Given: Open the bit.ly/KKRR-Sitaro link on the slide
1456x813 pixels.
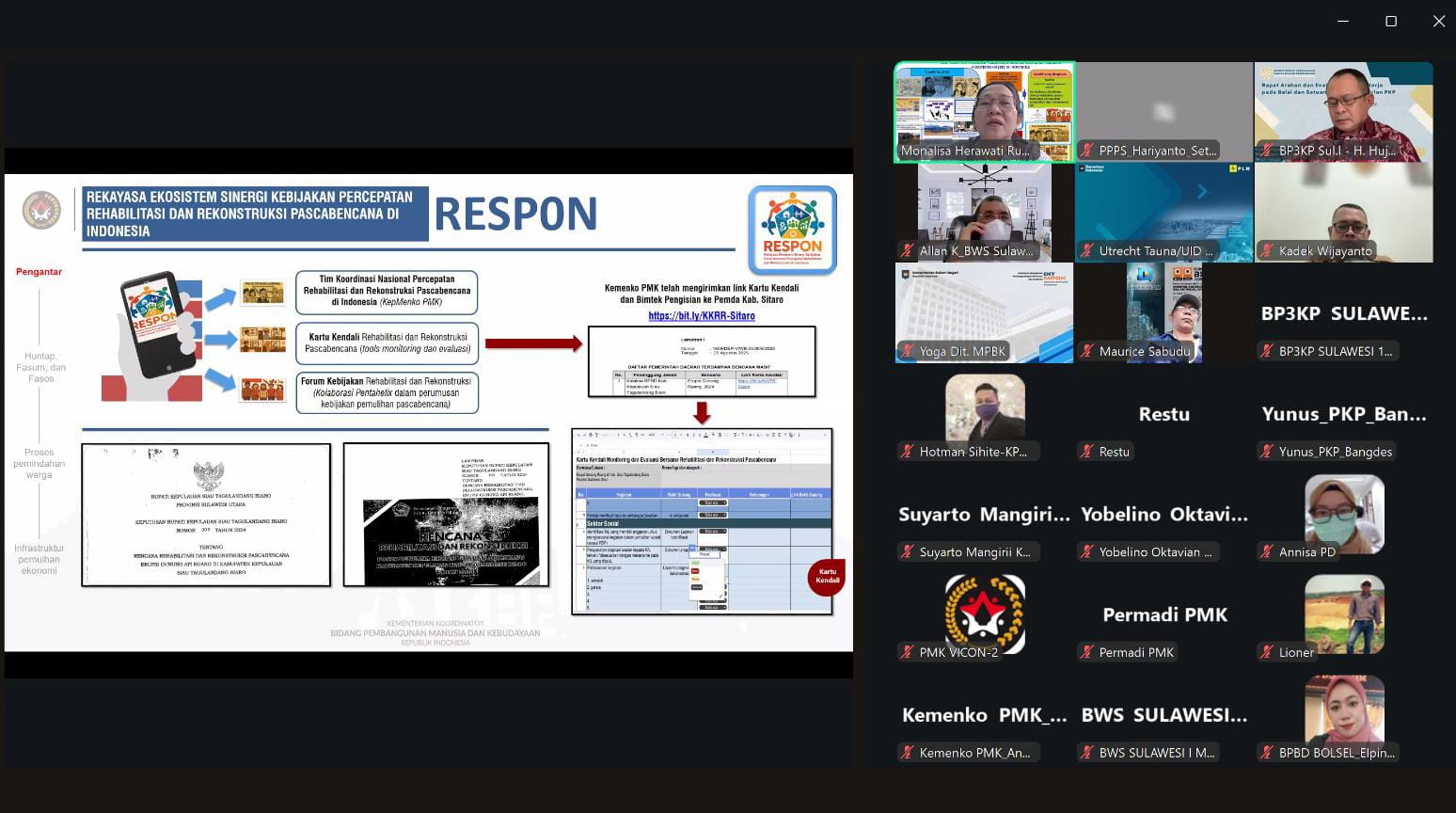Looking at the screenshot, I should (x=701, y=316).
